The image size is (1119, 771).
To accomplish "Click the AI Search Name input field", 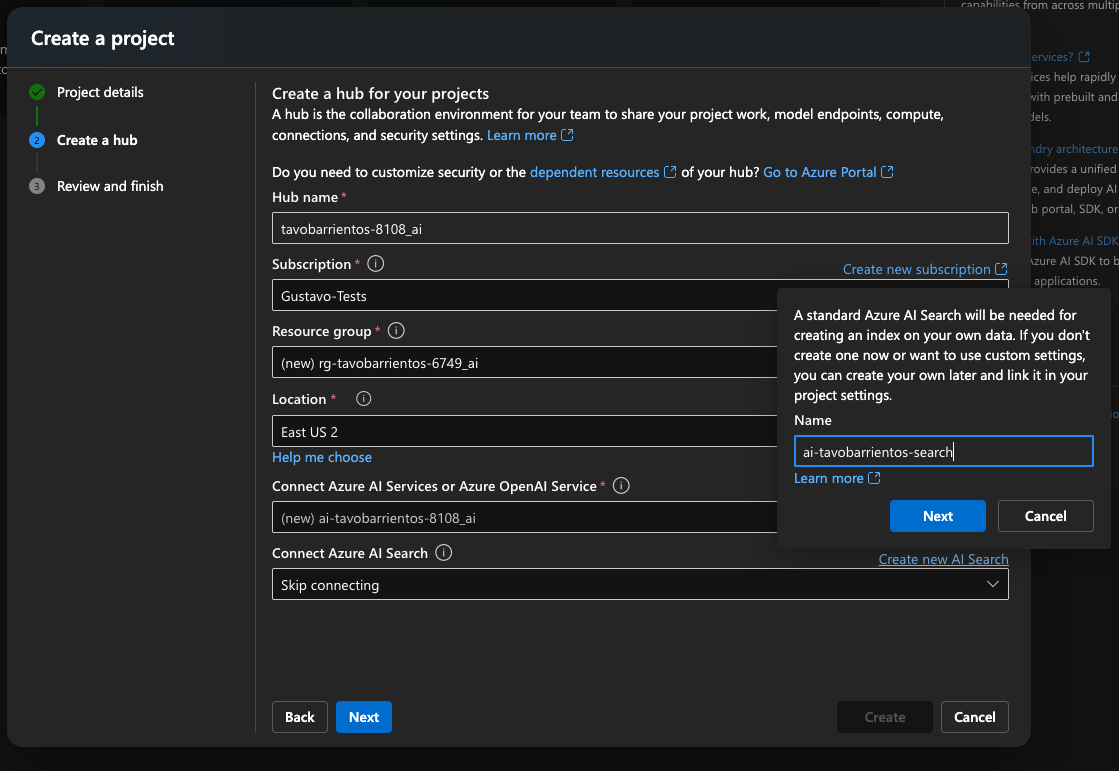I will point(943,451).
